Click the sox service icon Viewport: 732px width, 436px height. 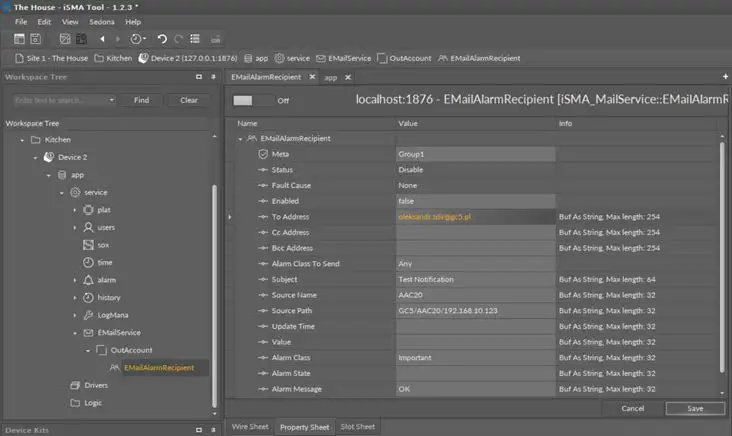89,245
